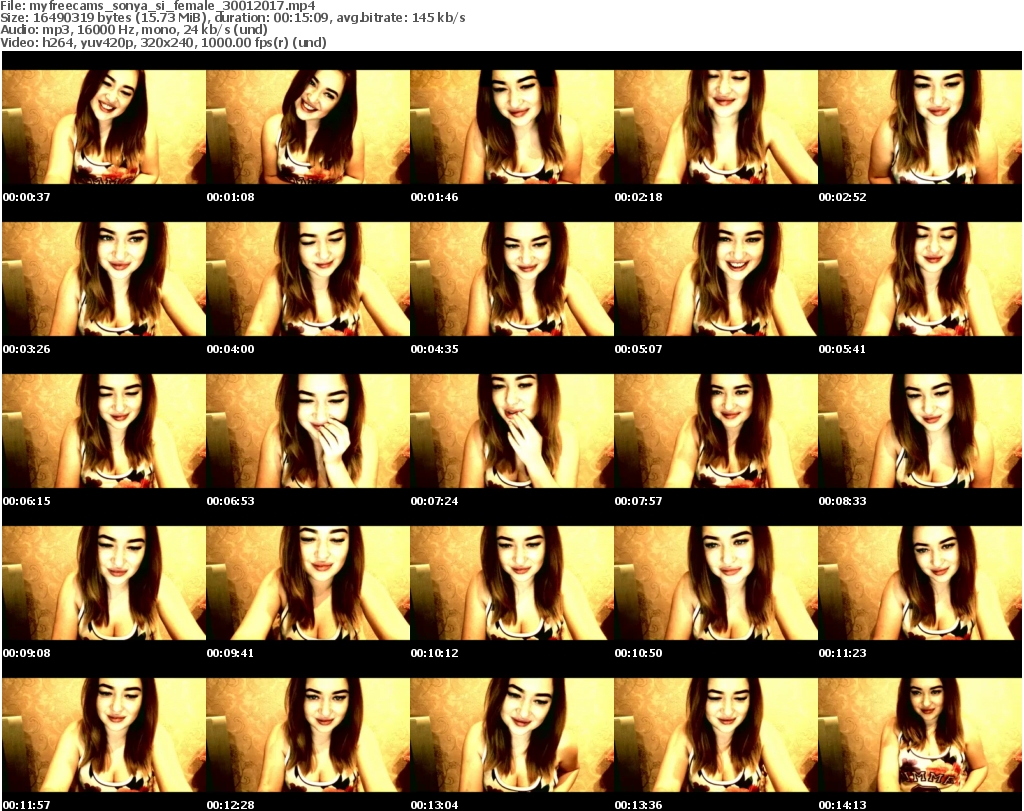Select the thumbnail frame at 00:01:46
The image size is (1024, 811).
click(x=512, y=127)
